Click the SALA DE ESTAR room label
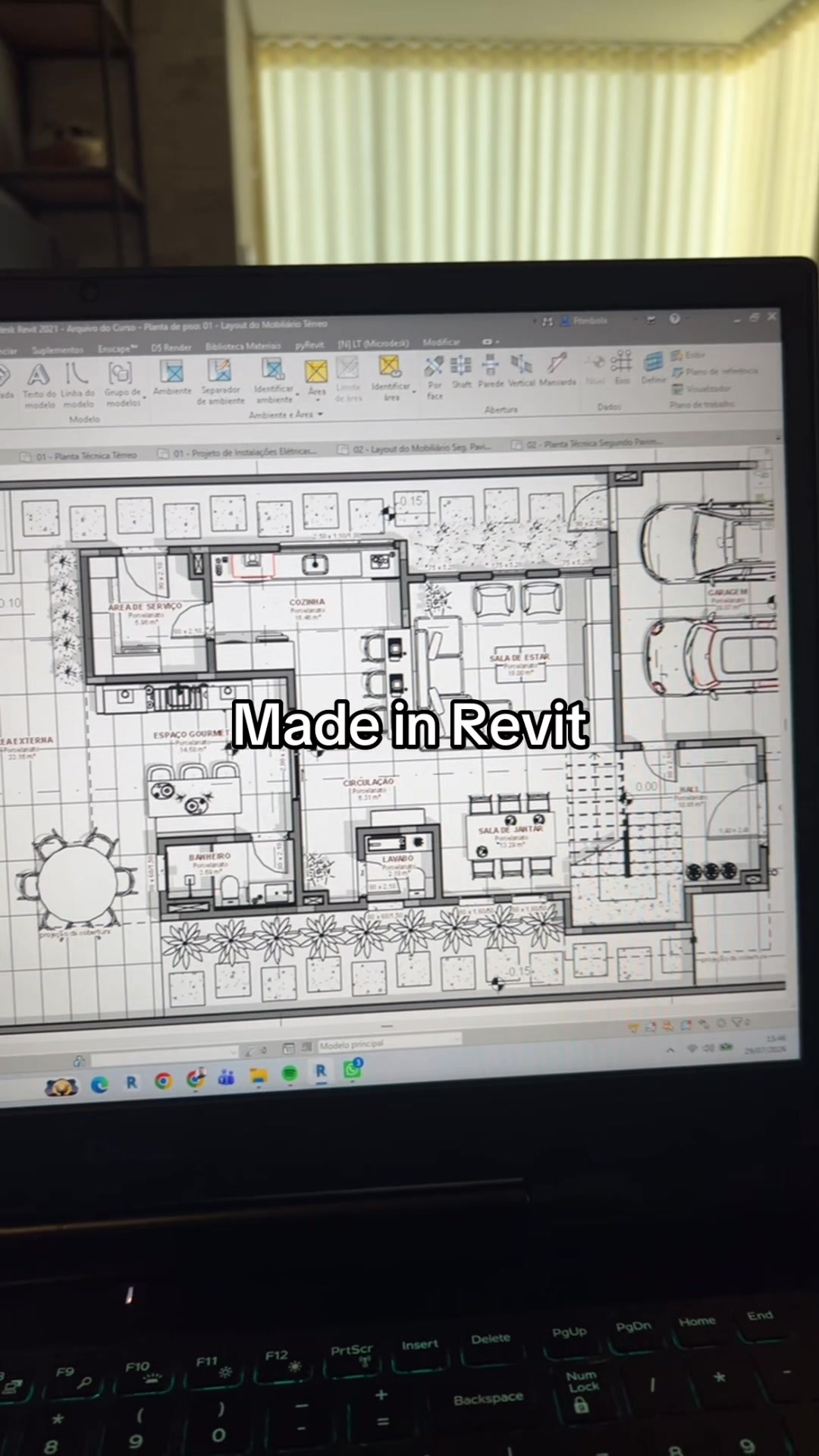 519,657
